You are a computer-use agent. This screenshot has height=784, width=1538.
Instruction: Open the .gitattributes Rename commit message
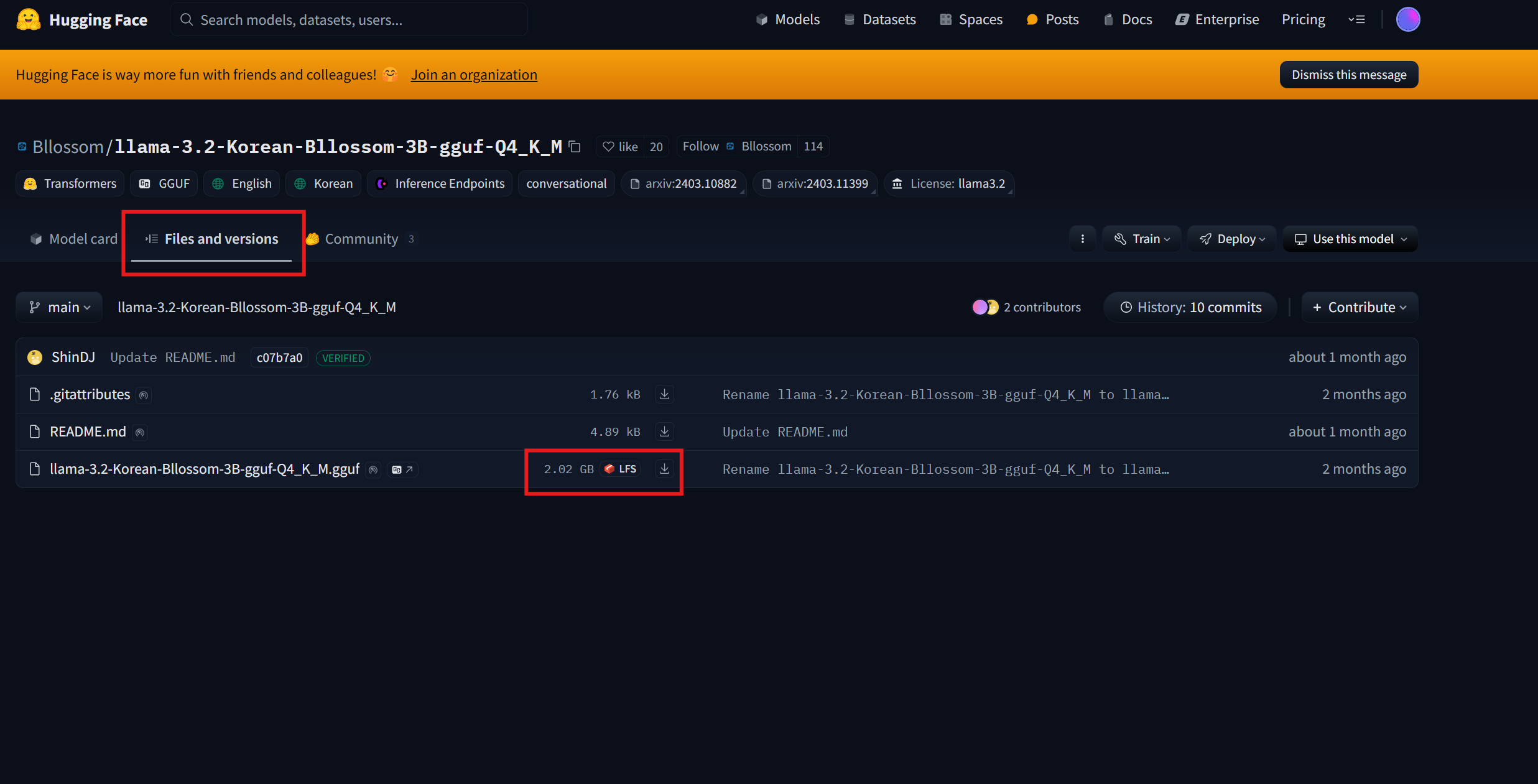[945, 395]
